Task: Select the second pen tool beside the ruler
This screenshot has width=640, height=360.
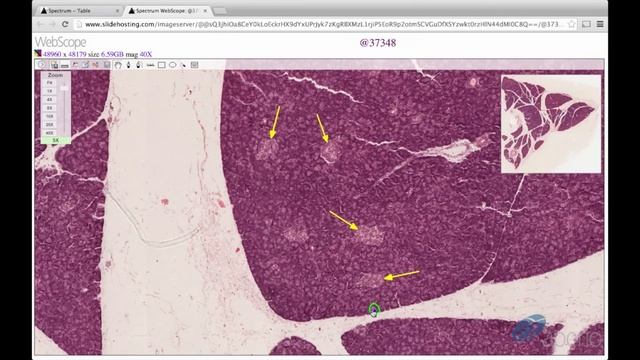Action: point(139,65)
